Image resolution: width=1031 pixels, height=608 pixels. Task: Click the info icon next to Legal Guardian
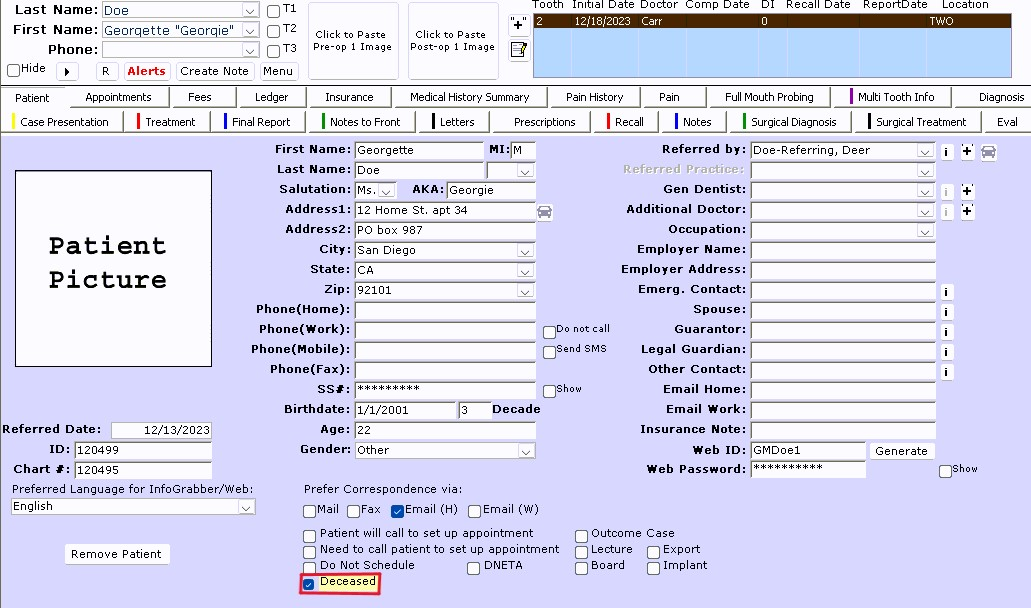pos(946,350)
